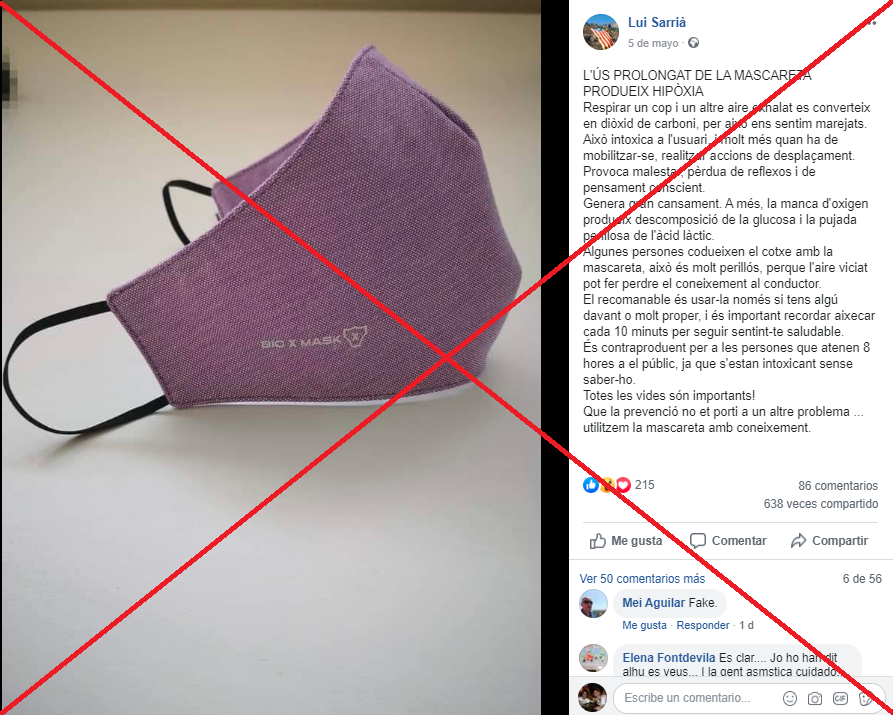Click the heart reaction icon
Viewport: 893px width, 715px height.
pyautogui.click(x=624, y=485)
